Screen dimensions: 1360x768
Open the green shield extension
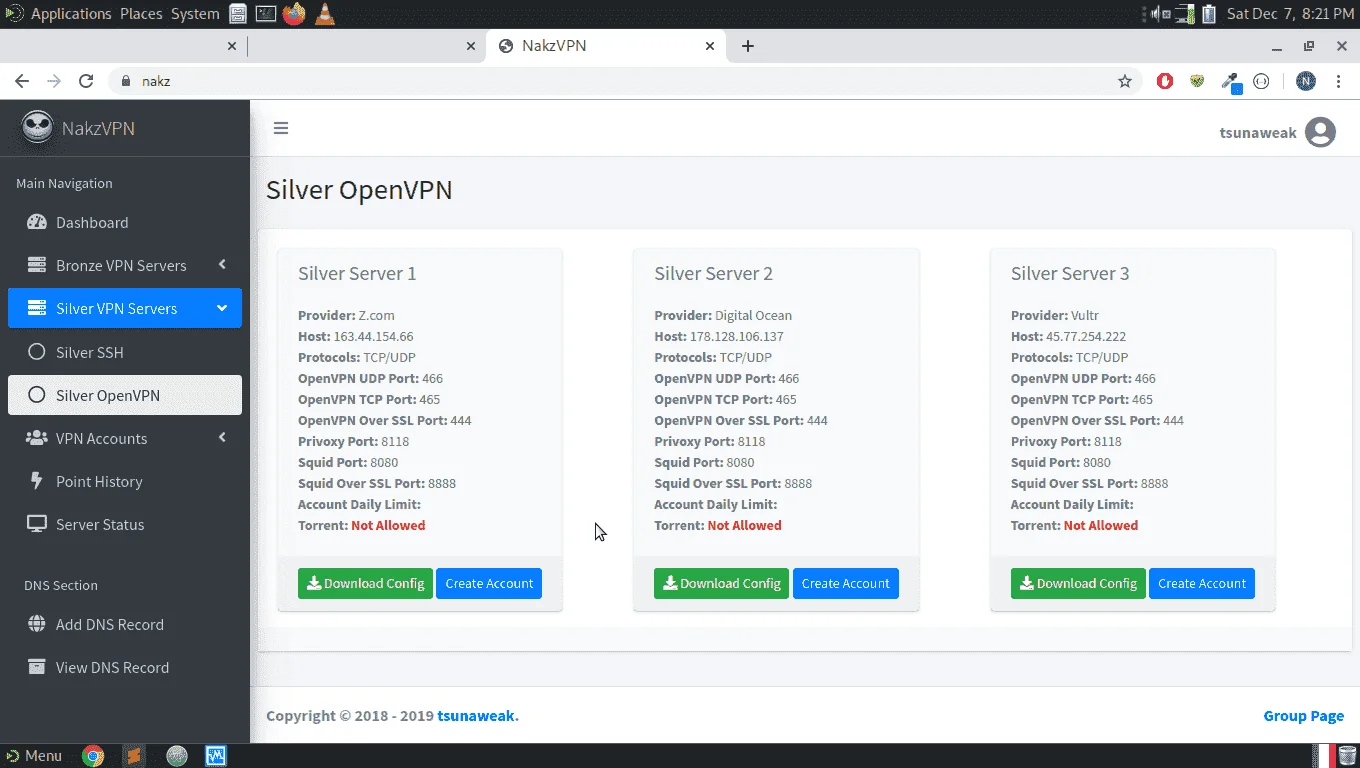pos(1197,81)
